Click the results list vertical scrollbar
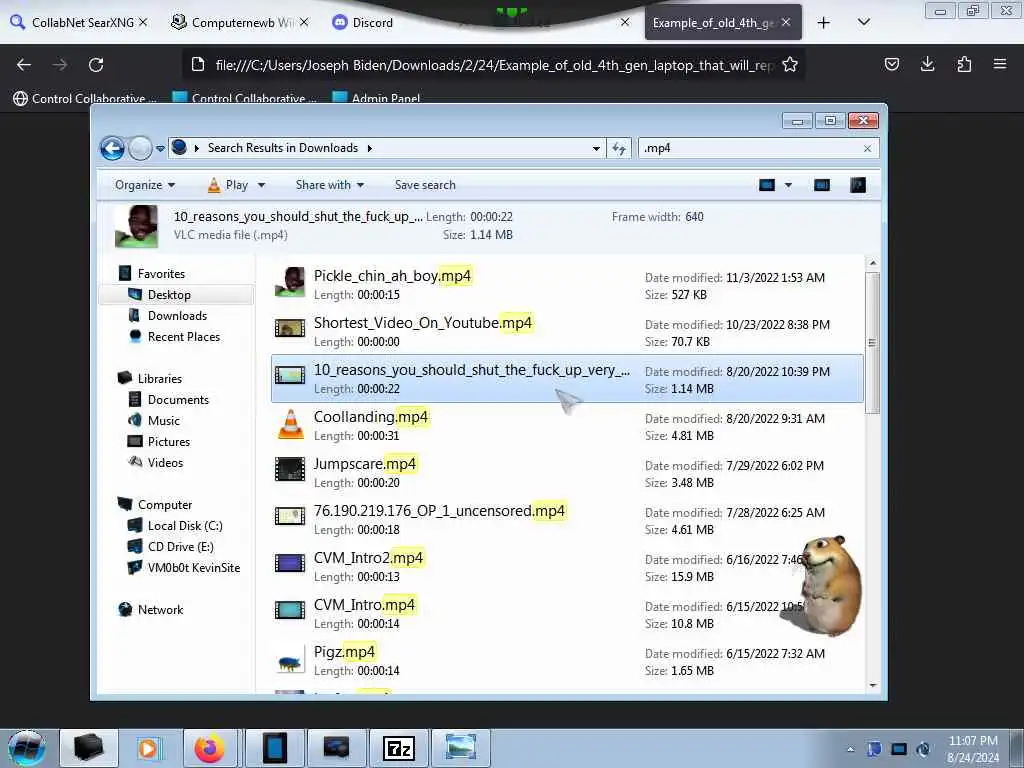This screenshot has height=768, width=1024. point(872,343)
